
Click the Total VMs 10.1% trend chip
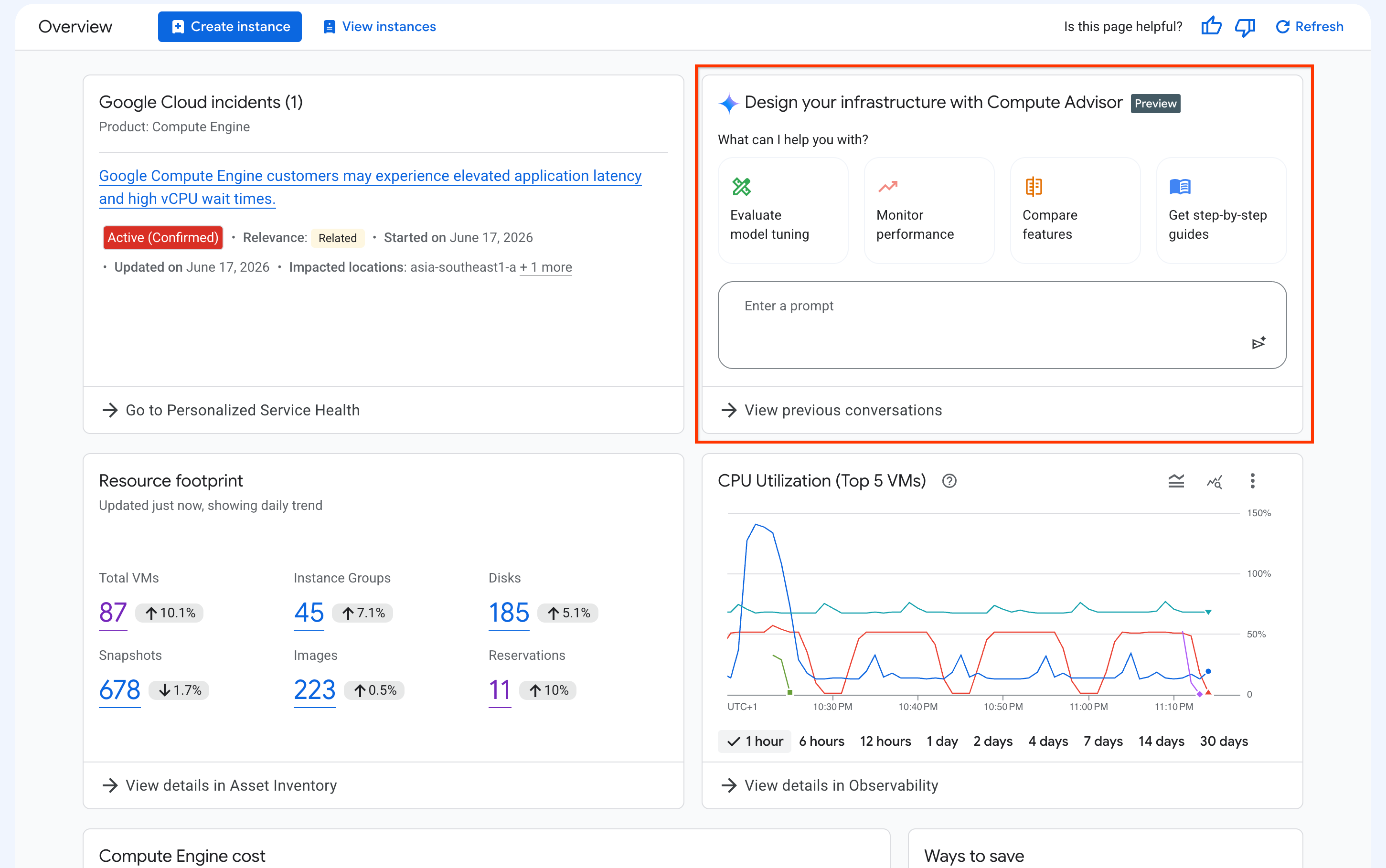coord(170,613)
